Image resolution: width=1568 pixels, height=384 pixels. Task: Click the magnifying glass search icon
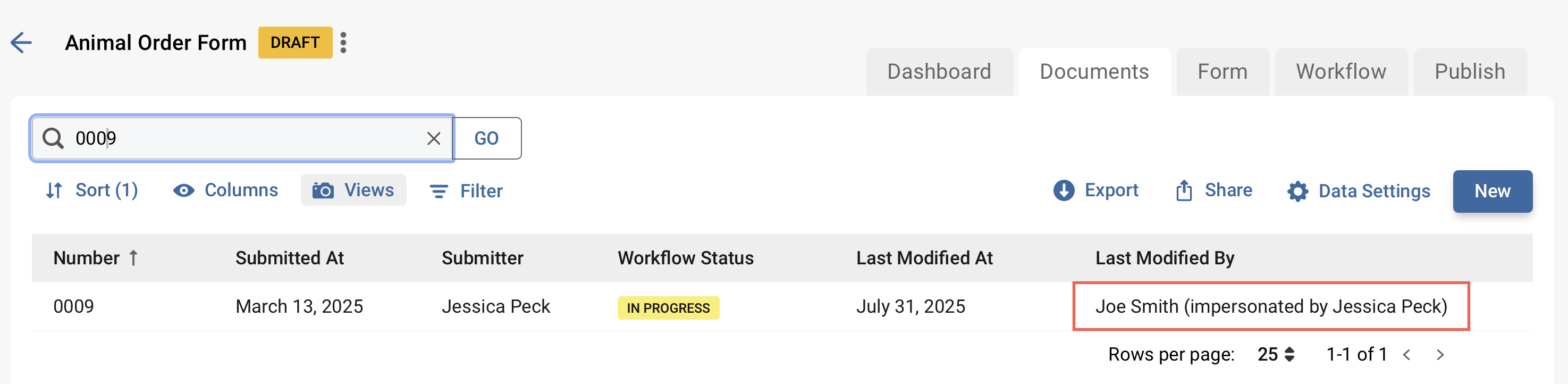(x=54, y=138)
